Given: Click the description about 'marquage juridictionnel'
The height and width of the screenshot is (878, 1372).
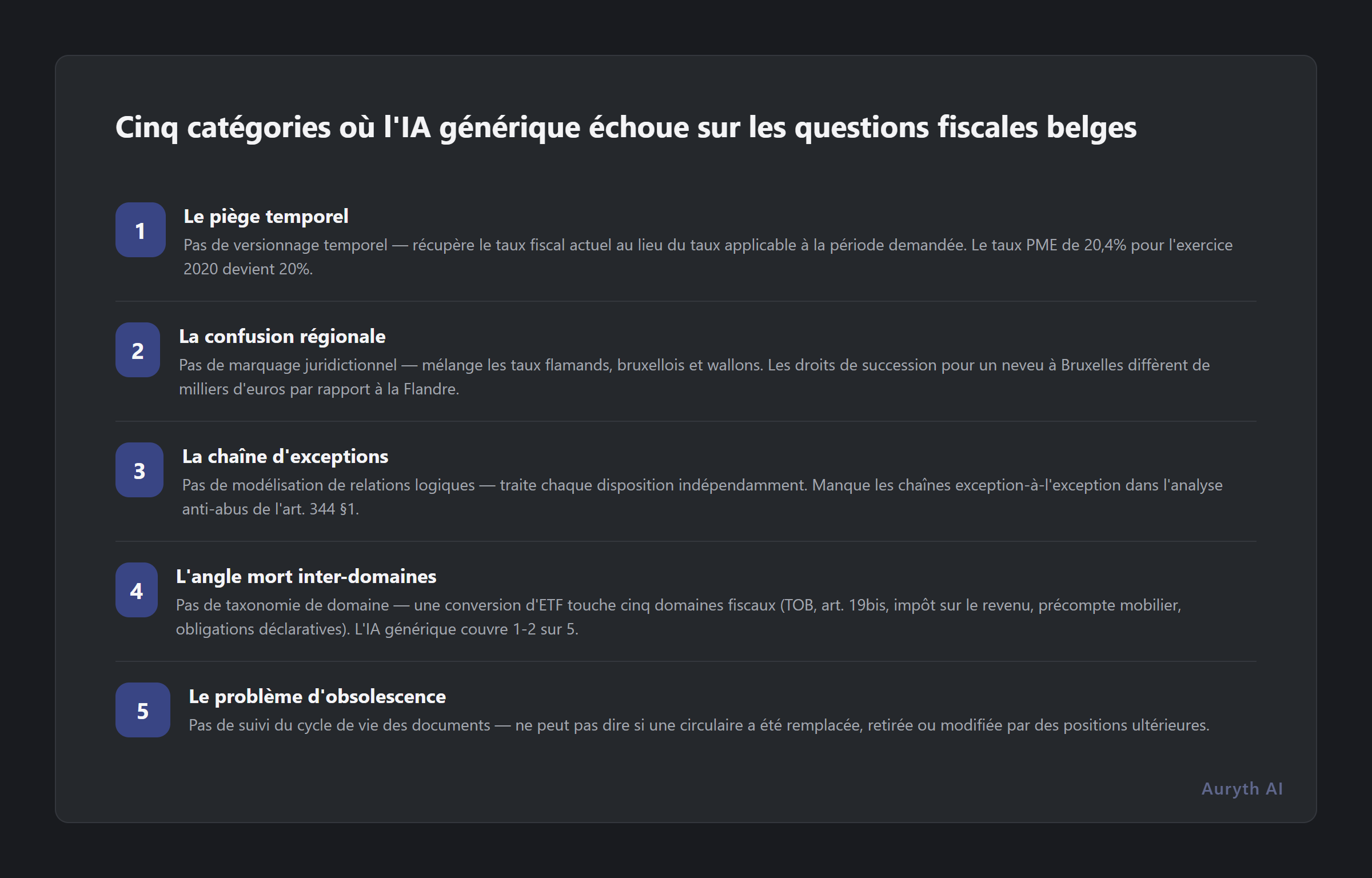Looking at the screenshot, I should point(694,377).
